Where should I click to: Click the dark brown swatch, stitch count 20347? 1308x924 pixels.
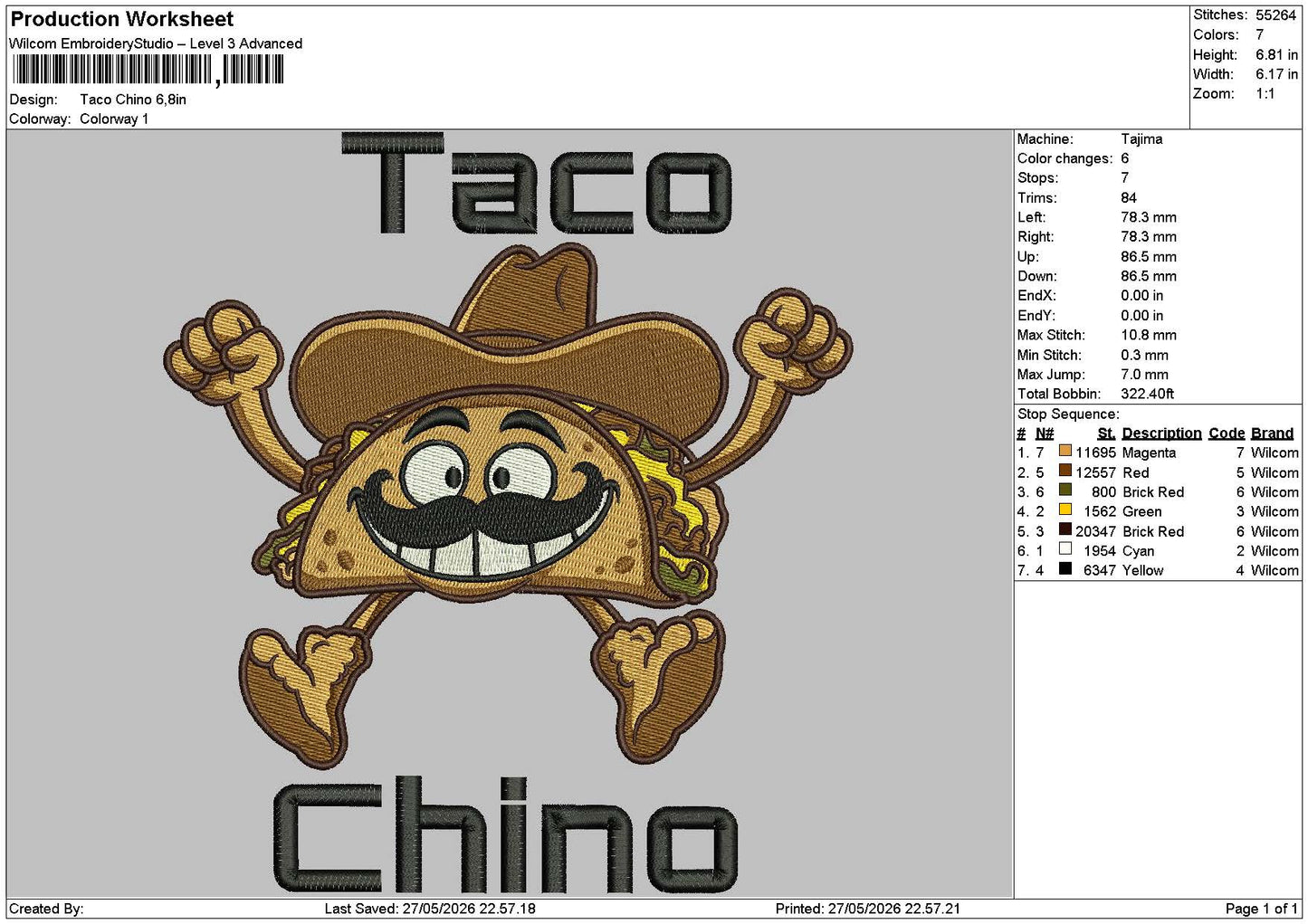1065,529
